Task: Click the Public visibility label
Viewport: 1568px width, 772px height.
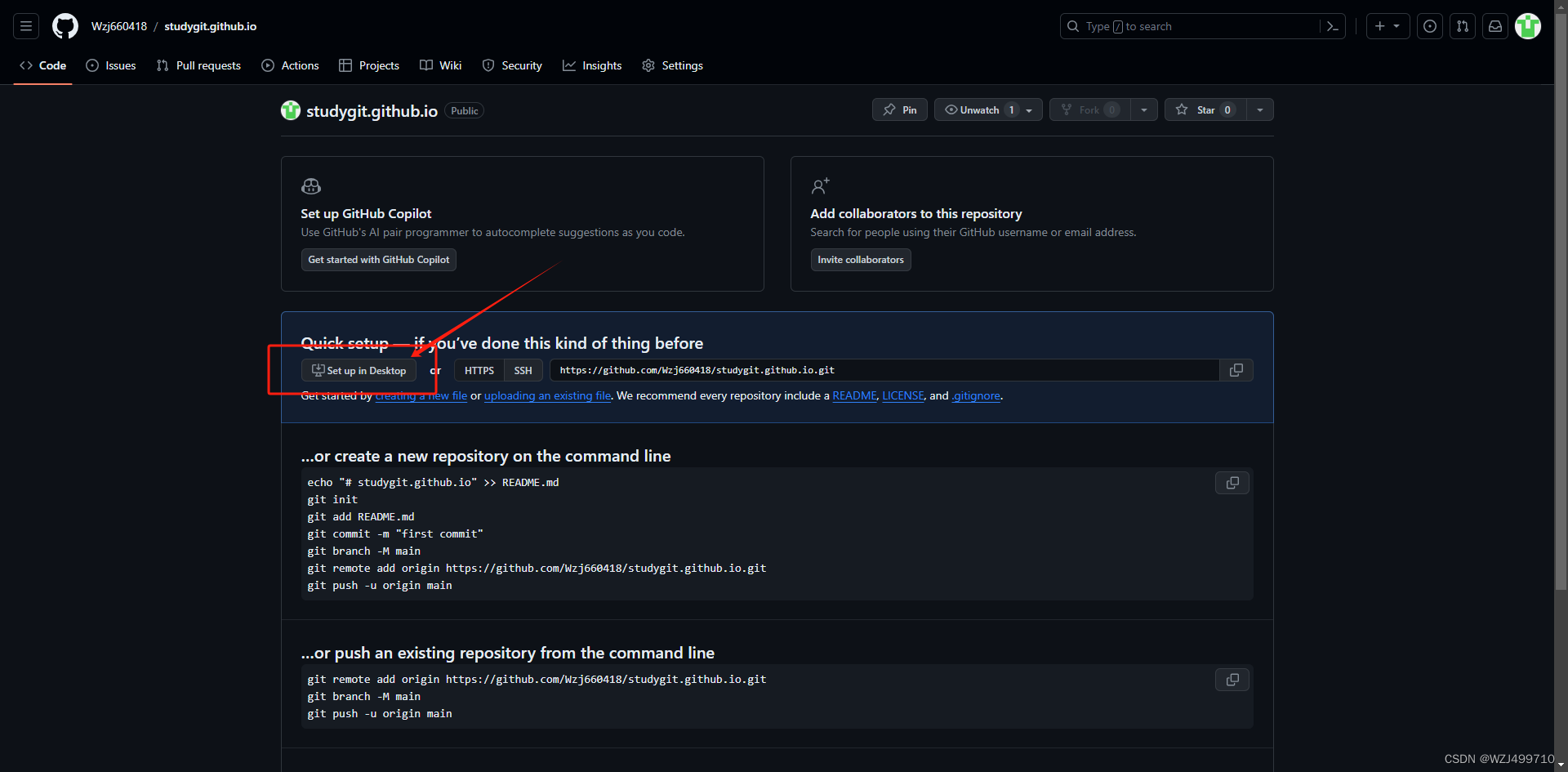Action: coord(464,111)
